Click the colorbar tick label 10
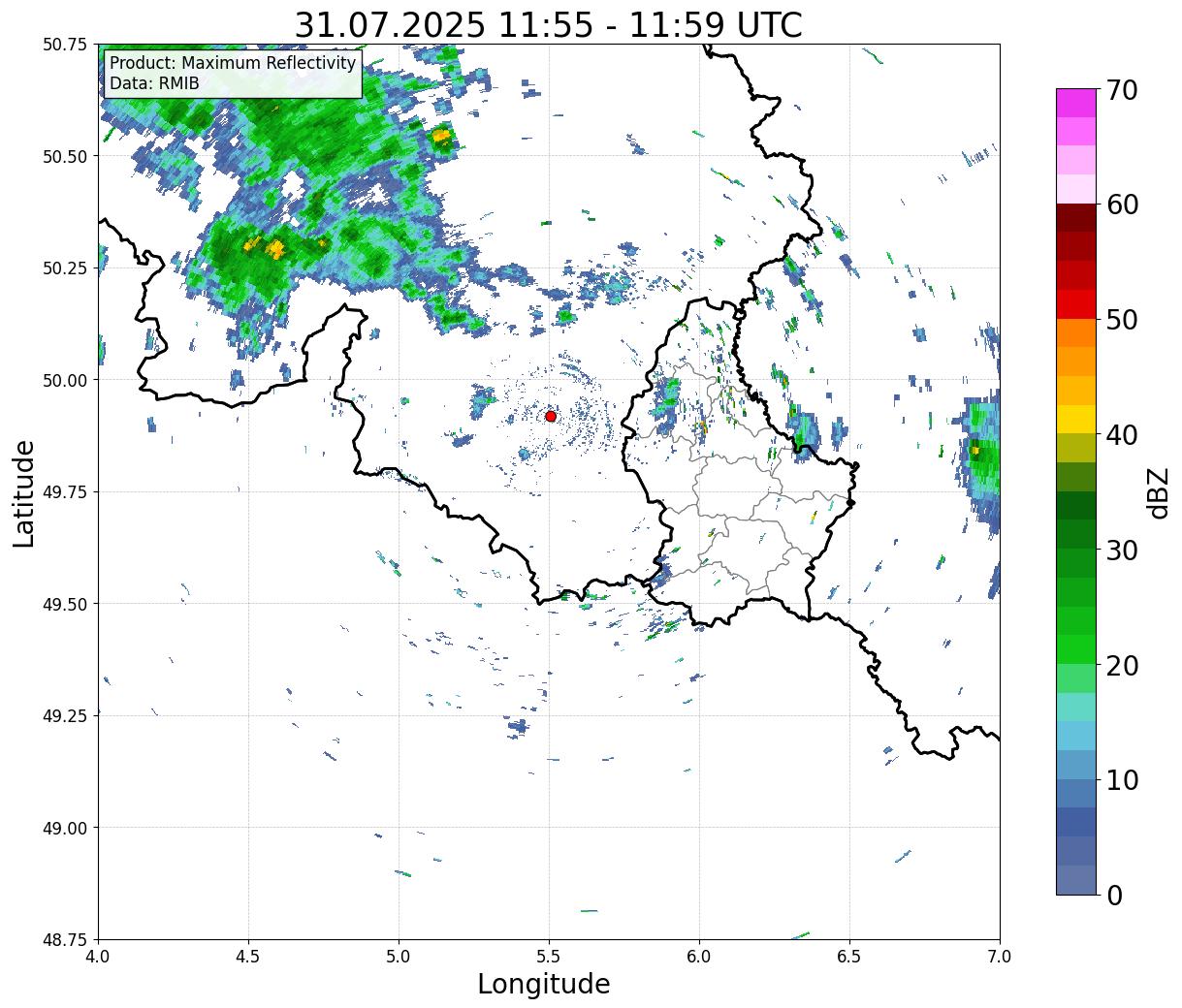The image size is (1182, 1008). [x=1121, y=779]
